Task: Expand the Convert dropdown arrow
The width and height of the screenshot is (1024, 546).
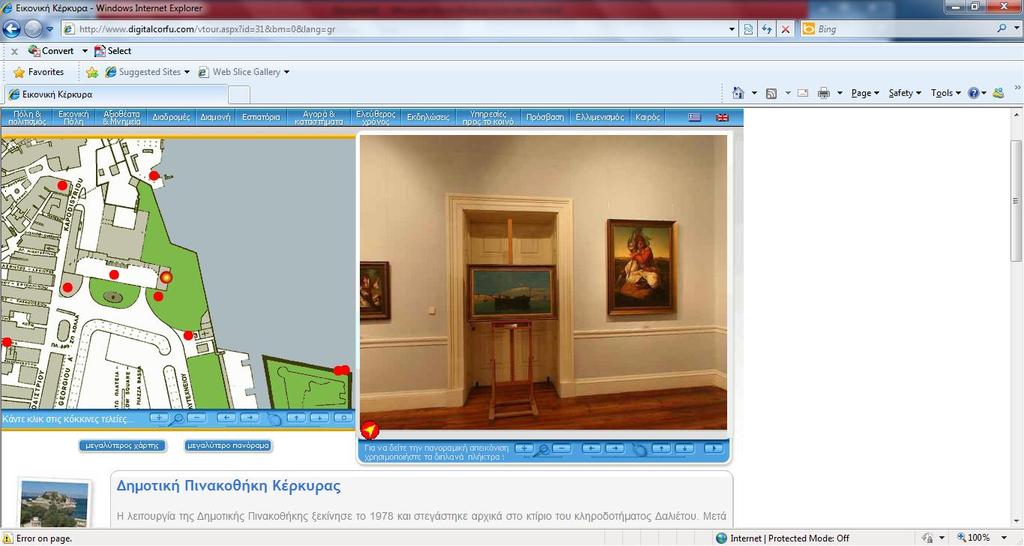Action: pyautogui.click(x=84, y=51)
